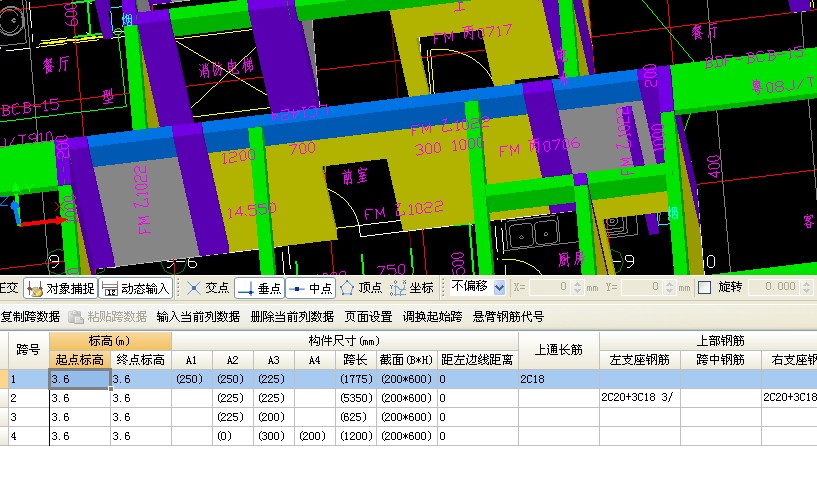
Task: Check the 旋转 rotate checkbox
Action: click(x=704, y=287)
